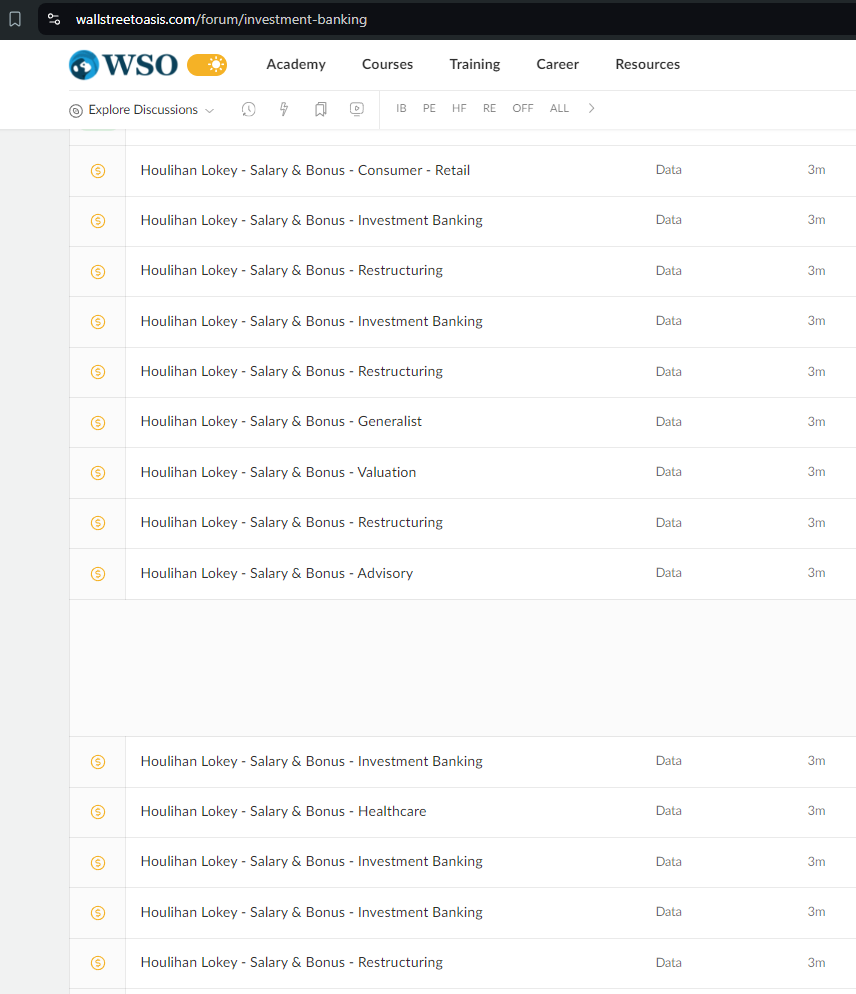Viewport: 856px width, 994px height.
Task: Open the Training menu
Action: pyautogui.click(x=475, y=65)
